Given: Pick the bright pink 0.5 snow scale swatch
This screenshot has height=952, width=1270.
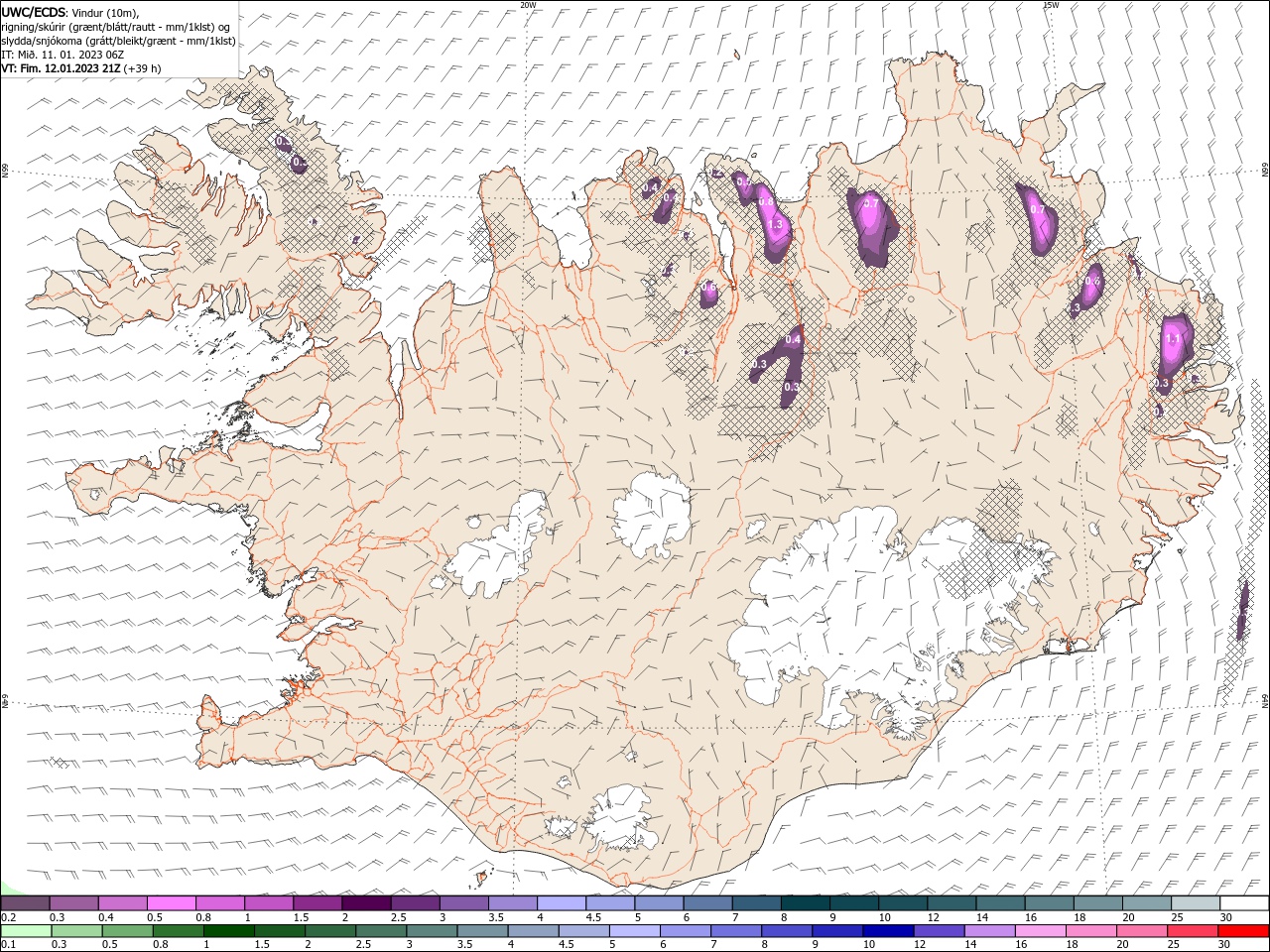Looking at the screenshot, I should 171,903.
